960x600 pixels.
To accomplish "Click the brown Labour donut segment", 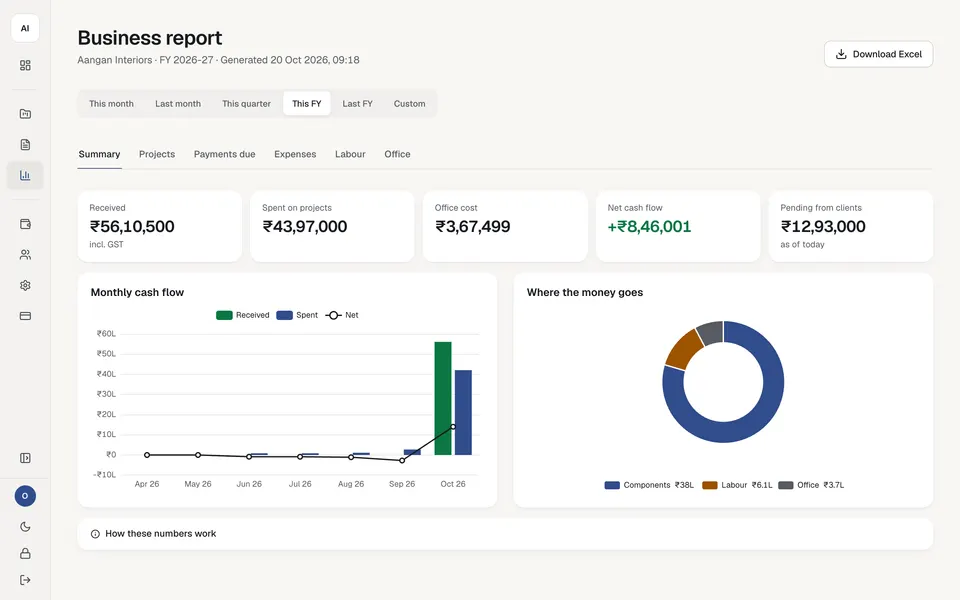I will pos(684,349).
